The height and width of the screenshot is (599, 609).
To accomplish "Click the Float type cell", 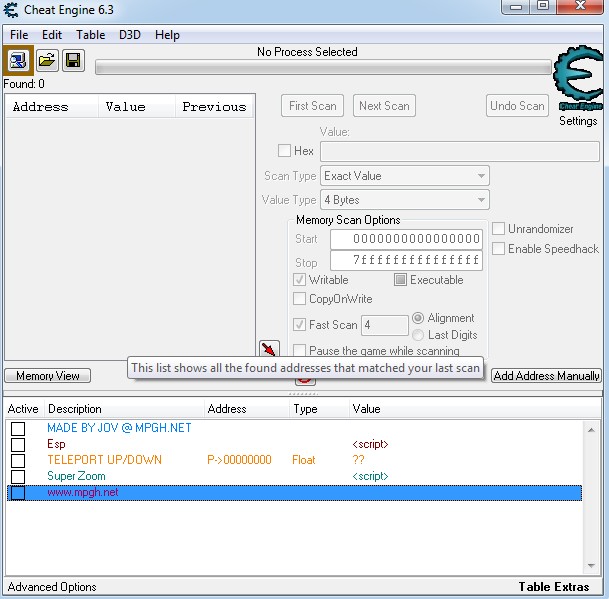I will [304, 460].
